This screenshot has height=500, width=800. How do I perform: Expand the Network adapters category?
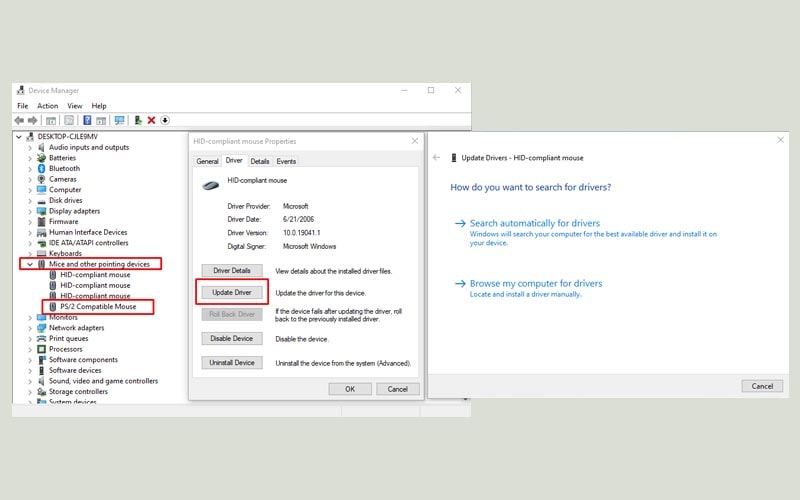coord(29,328)
